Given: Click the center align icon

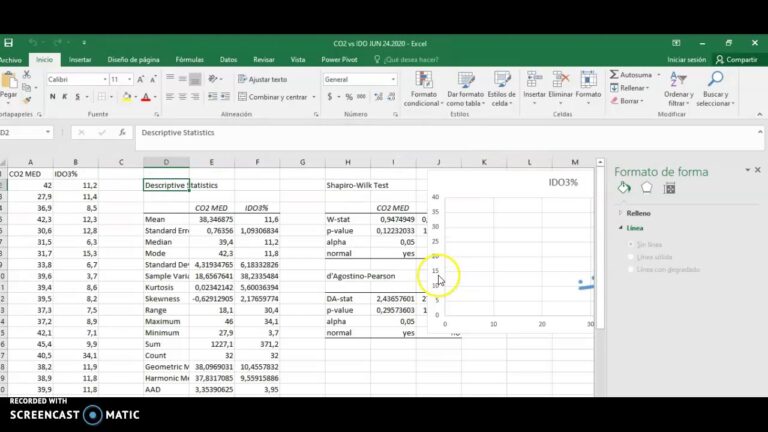Looking at the screenshot, I should click(182, 97).
